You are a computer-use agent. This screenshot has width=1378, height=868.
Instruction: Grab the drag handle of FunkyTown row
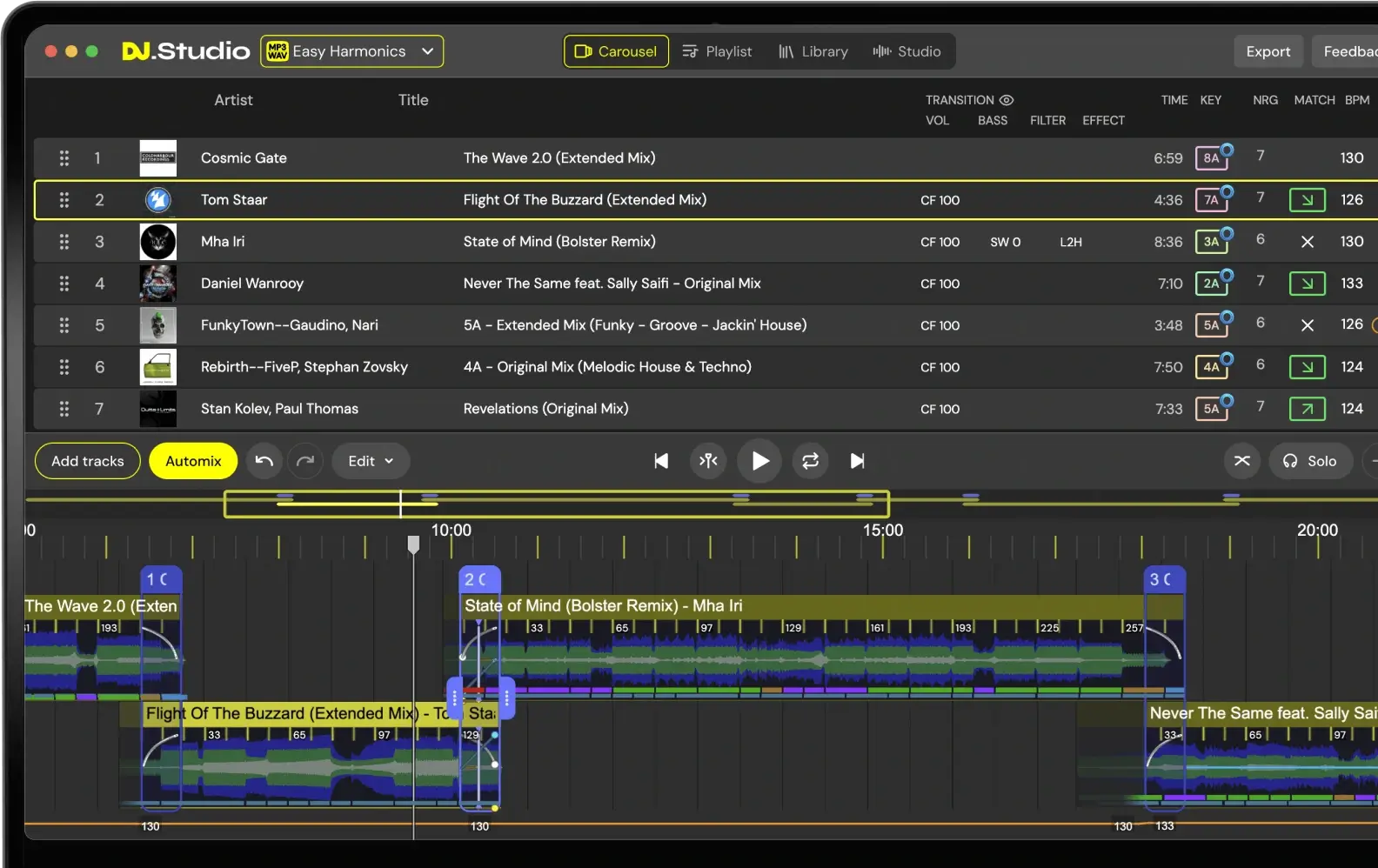(x=64, y=324)
